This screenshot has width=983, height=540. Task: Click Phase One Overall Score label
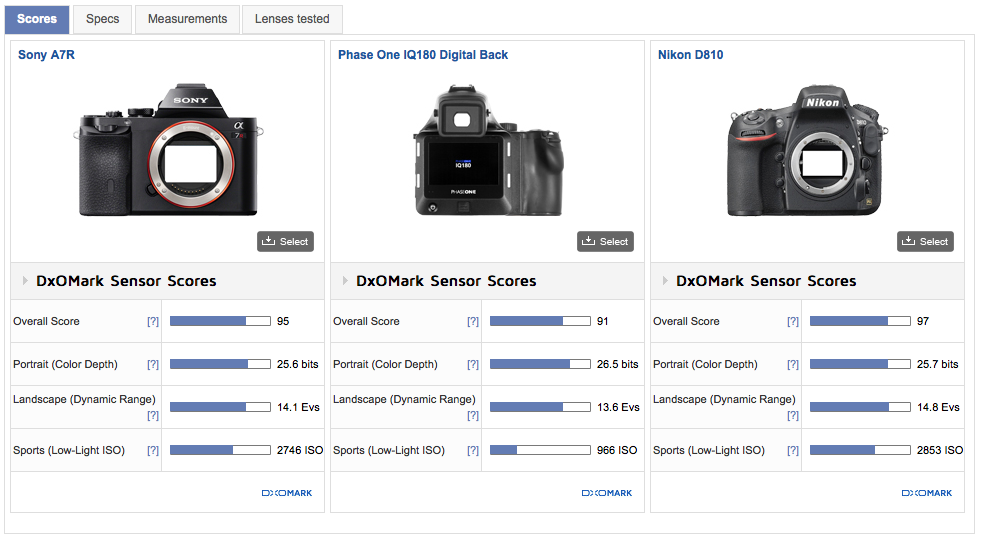click(366, 321)
